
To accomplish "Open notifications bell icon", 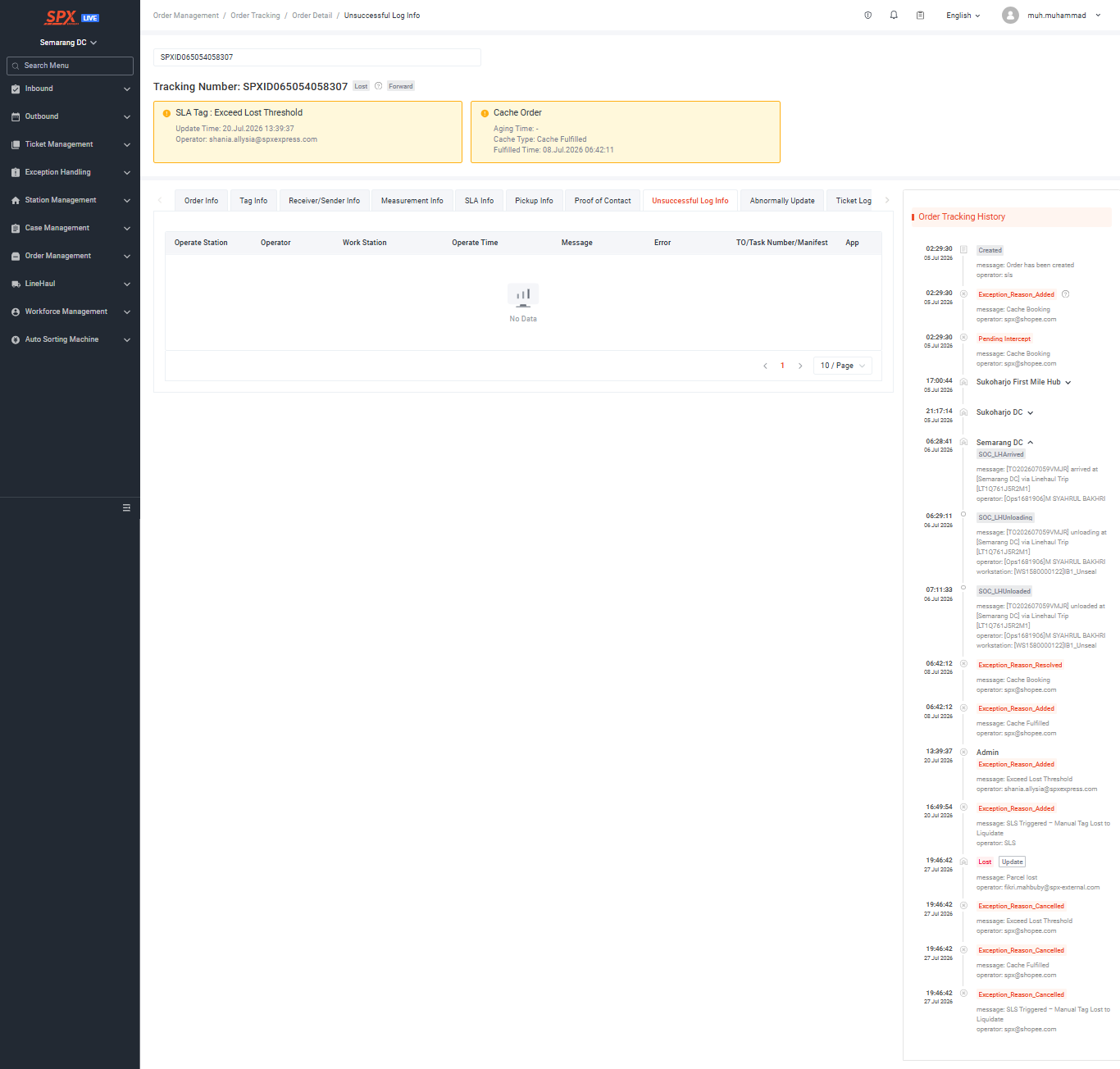I will 894,15.
